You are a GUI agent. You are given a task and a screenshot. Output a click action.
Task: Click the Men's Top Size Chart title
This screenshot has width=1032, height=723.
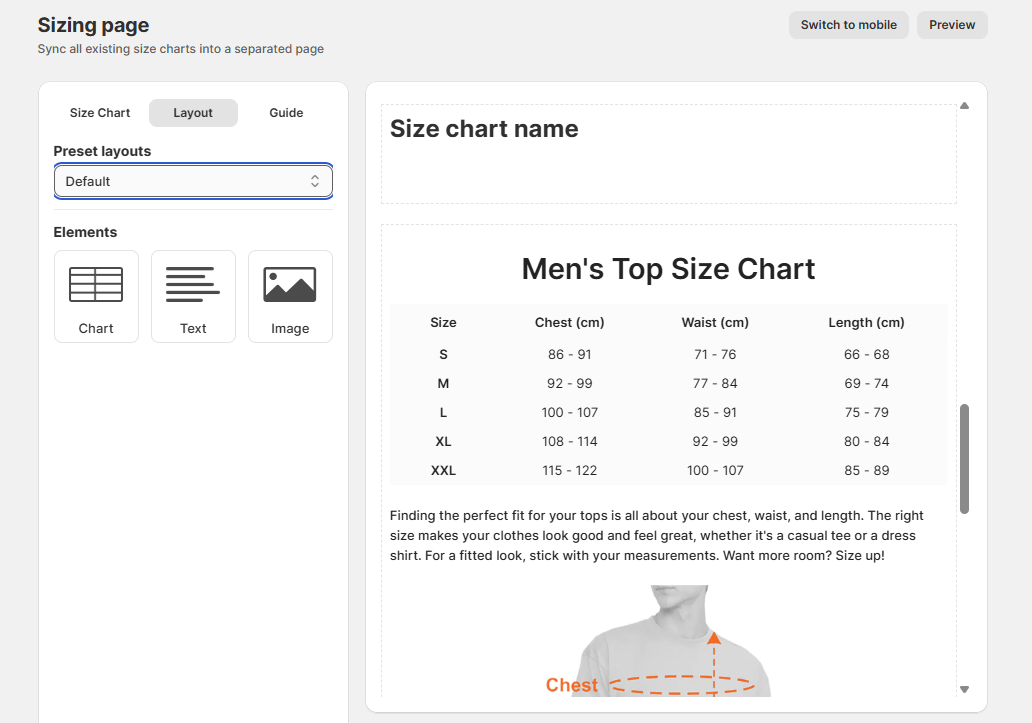click(668, 269)
